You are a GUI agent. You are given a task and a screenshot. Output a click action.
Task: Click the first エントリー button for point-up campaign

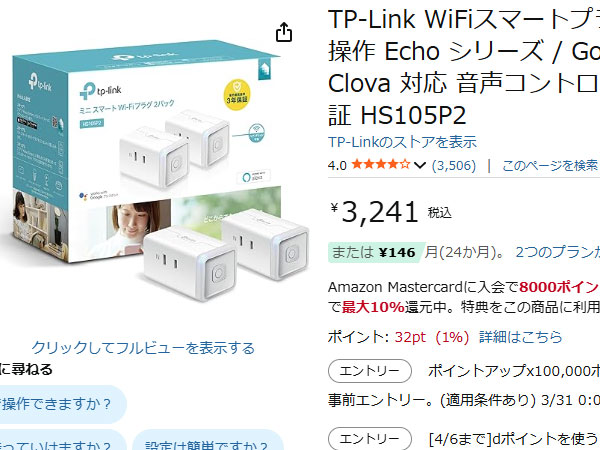pos(370,371)
